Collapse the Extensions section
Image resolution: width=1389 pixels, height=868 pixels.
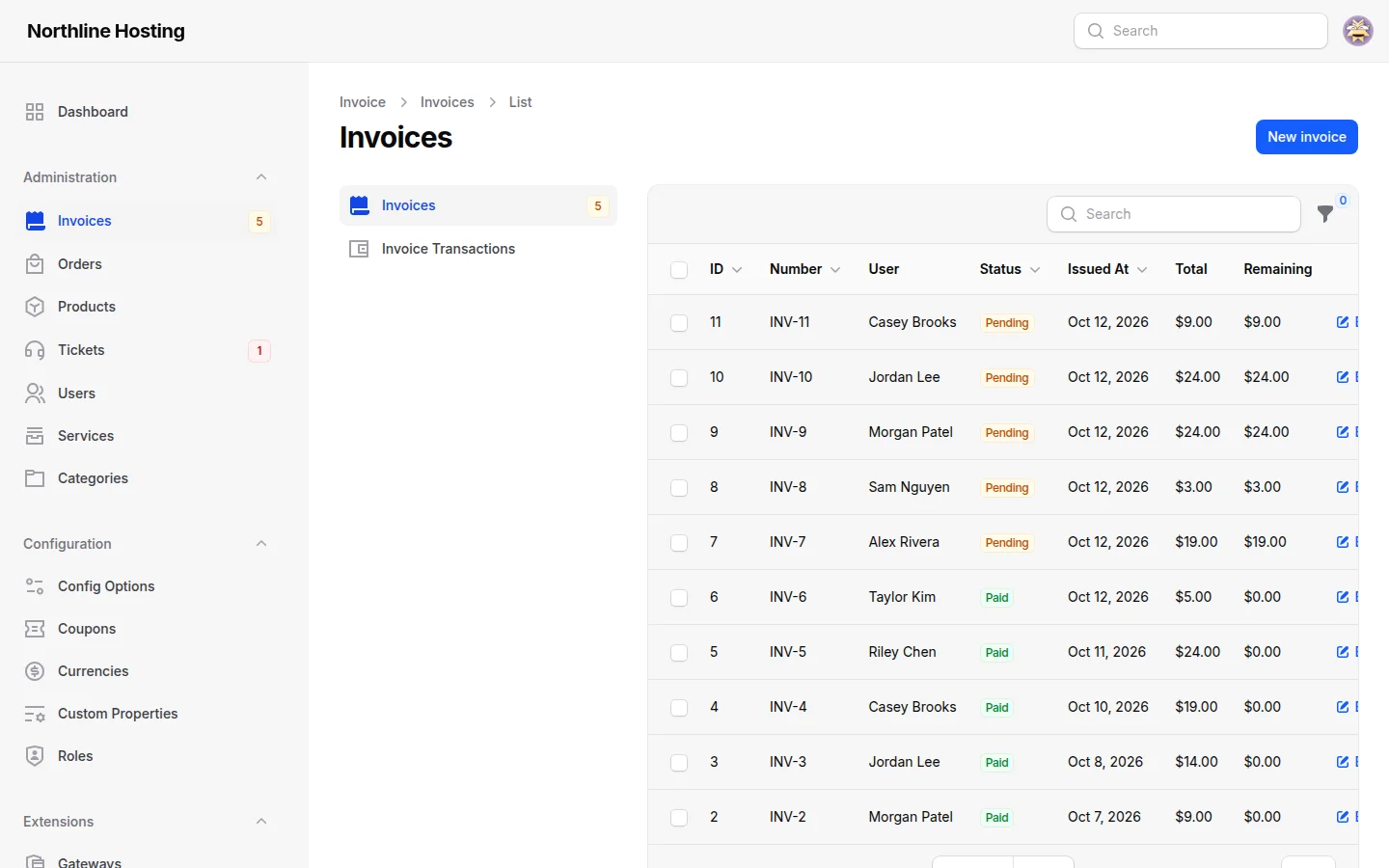coord(261,822)
